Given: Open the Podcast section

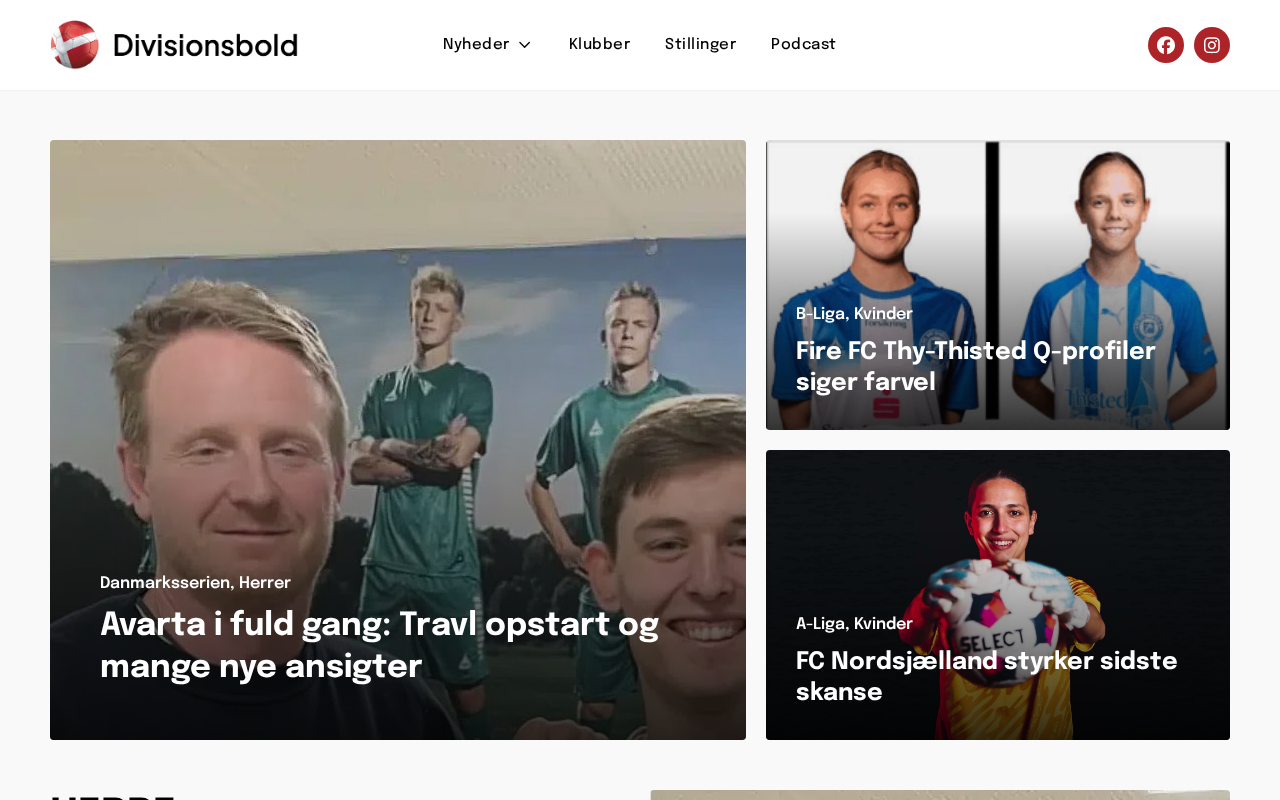Looking at the screenshot, I should (x=803, y=45).
